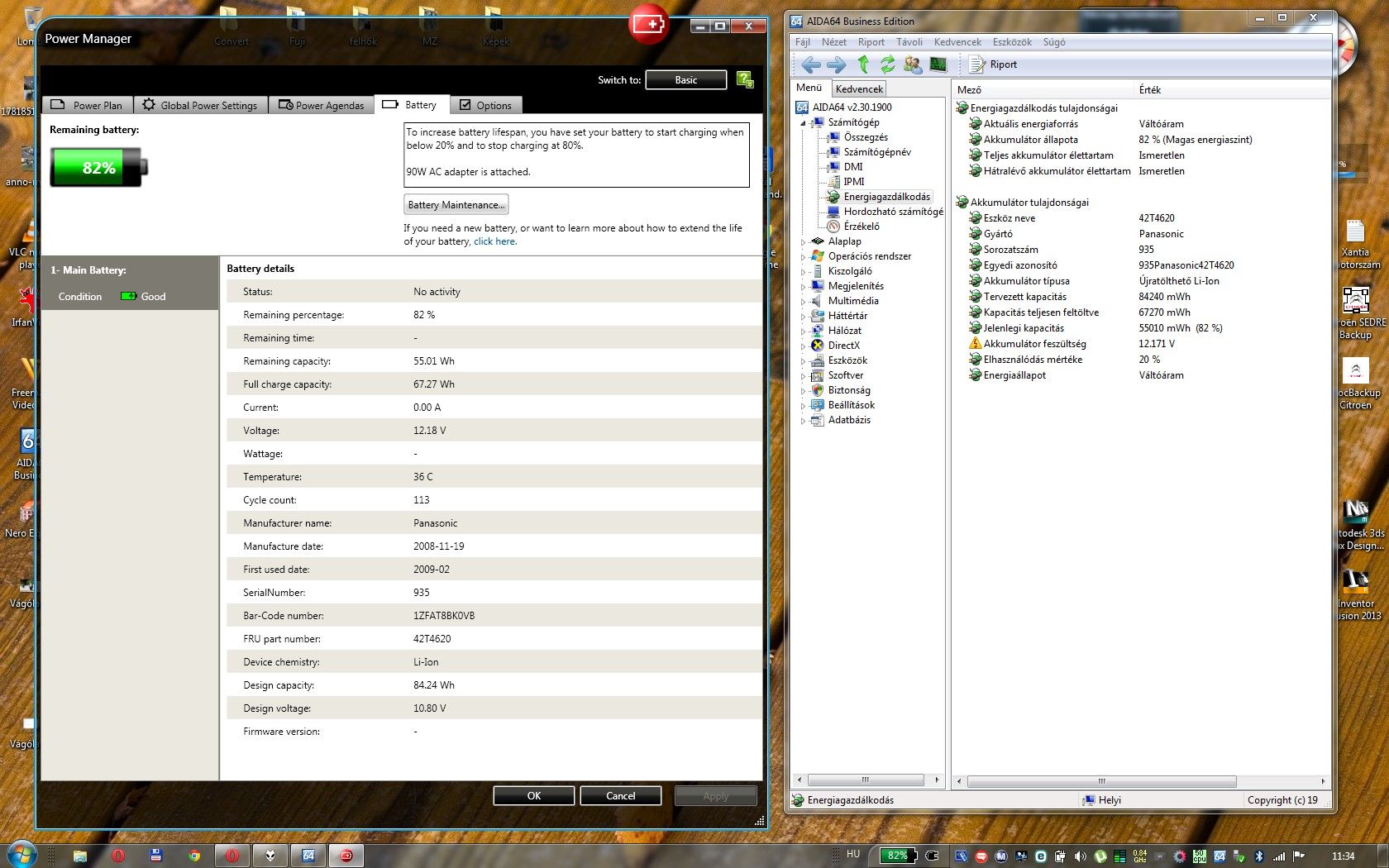Open the Kedvencek menu in menu bar

[957, 42]
